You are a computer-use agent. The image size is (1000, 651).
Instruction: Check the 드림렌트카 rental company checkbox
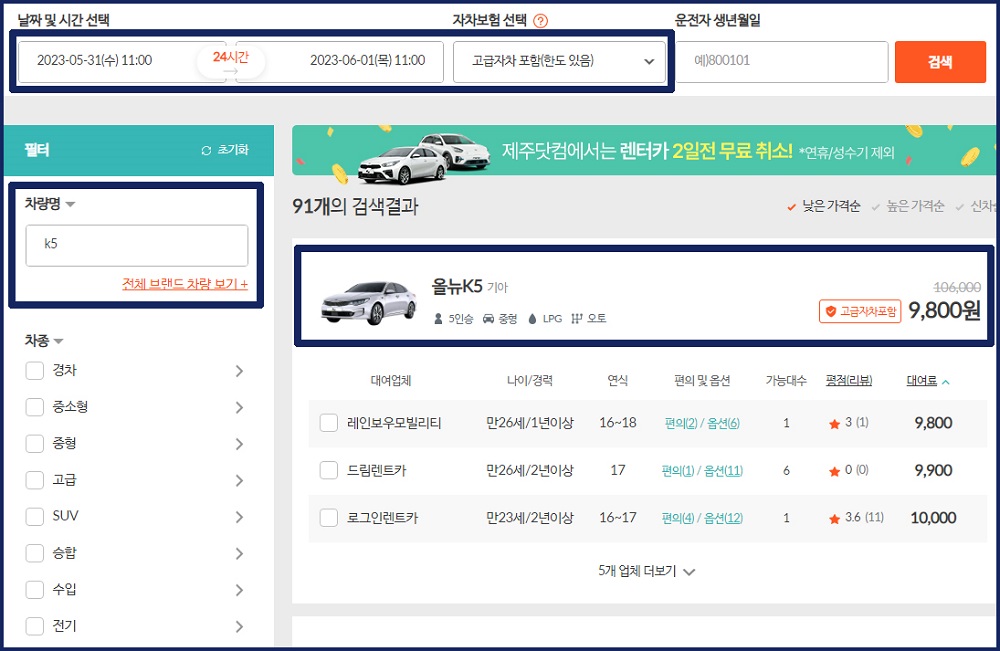tap(328, 471)
